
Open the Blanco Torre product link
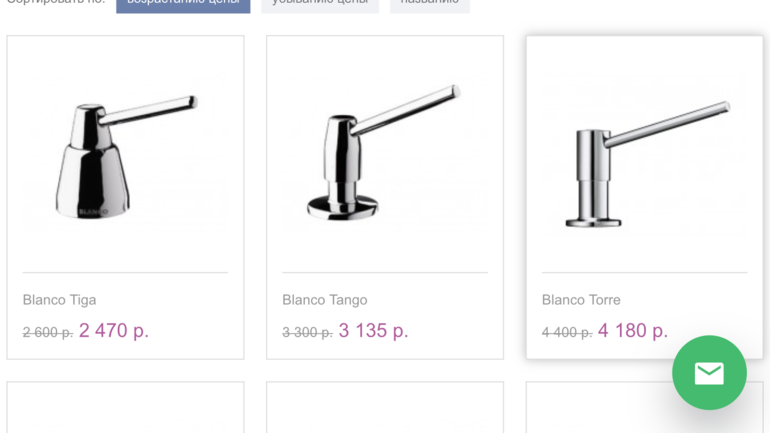(x=581, y=300)
